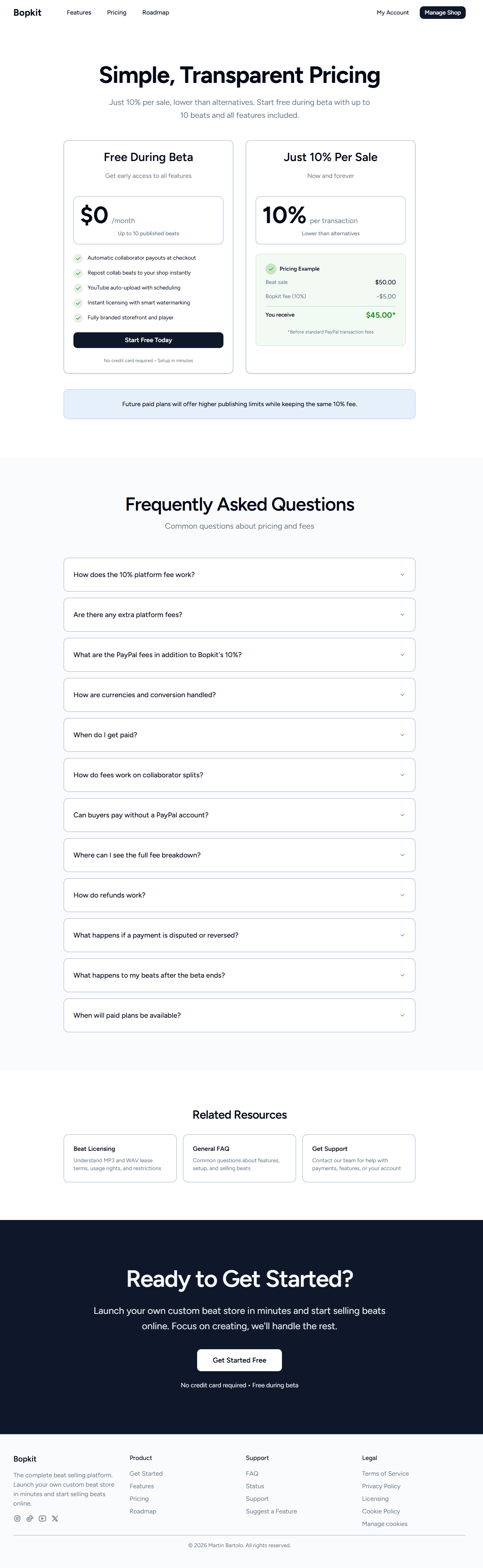Select Roadmap in the top navigation
483x1568 pixels.
(x=155, y=12)
